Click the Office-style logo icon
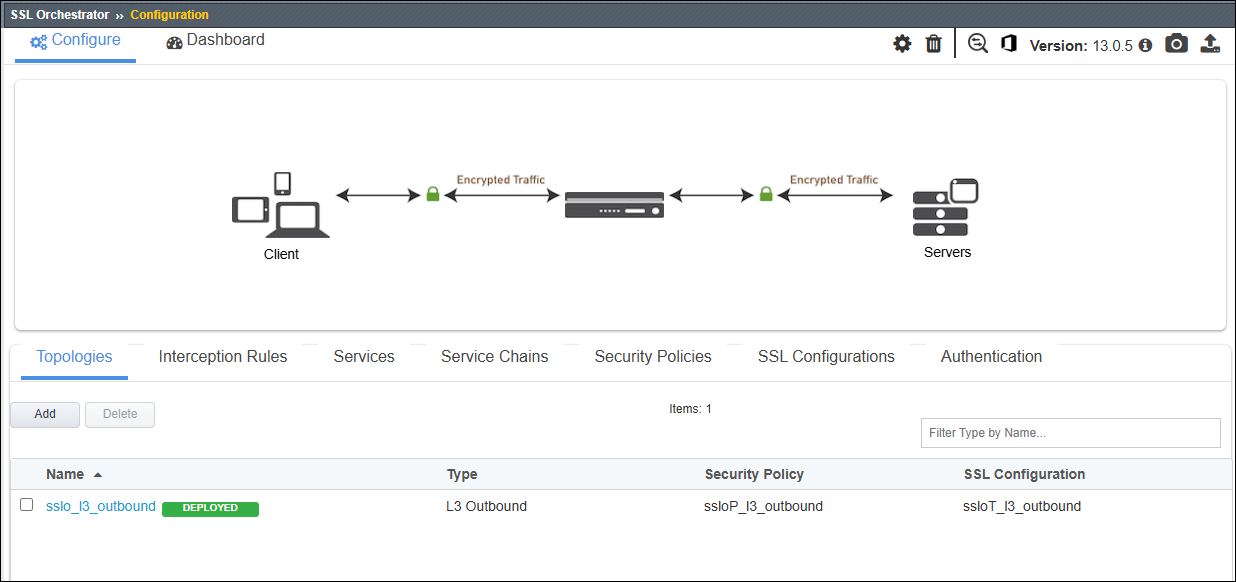Viewport: 1236px width, 582px height. (x=1009, y=44)
